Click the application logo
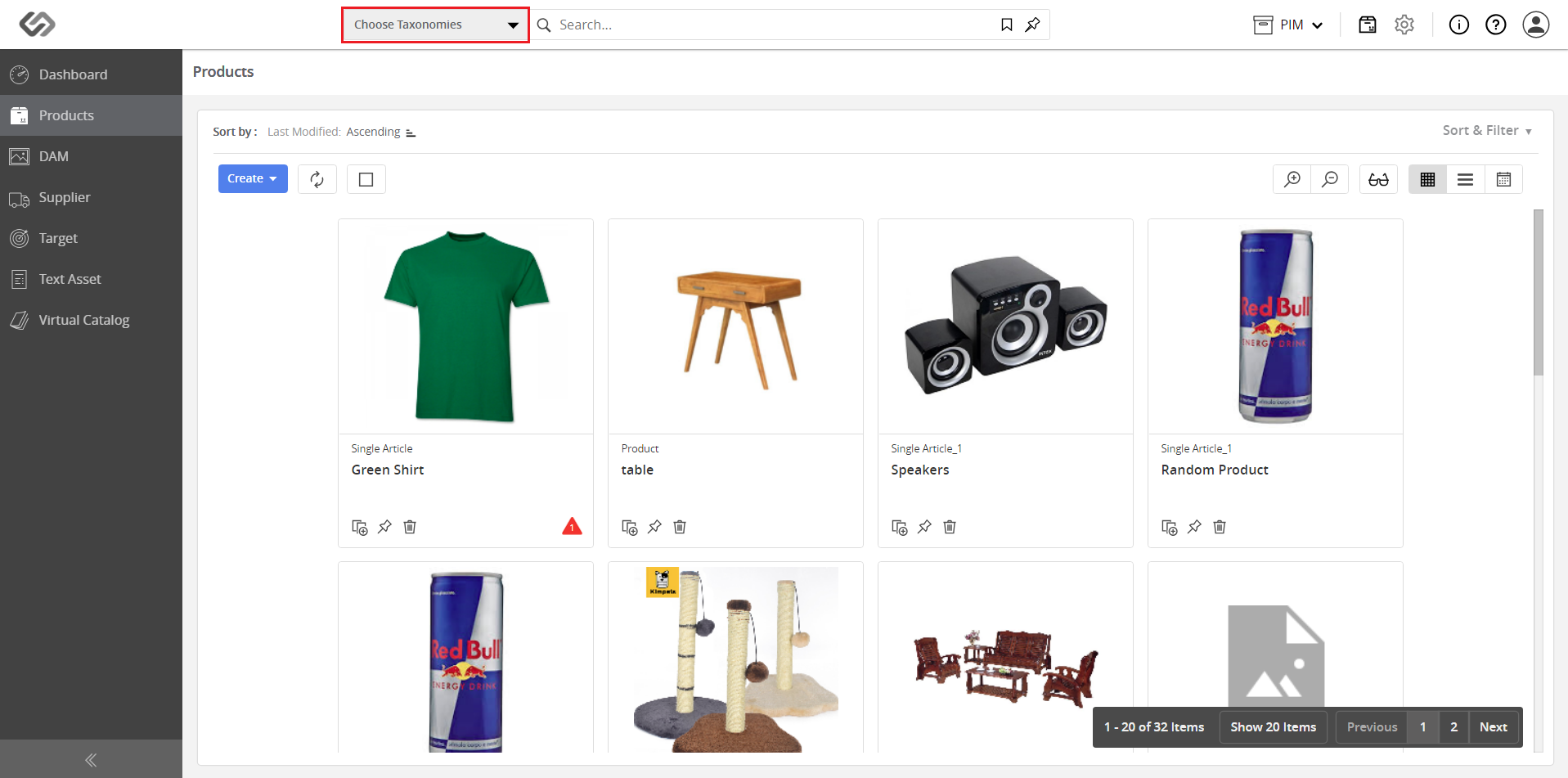This screenshot has width=1568, height=778. pos(37,25)
